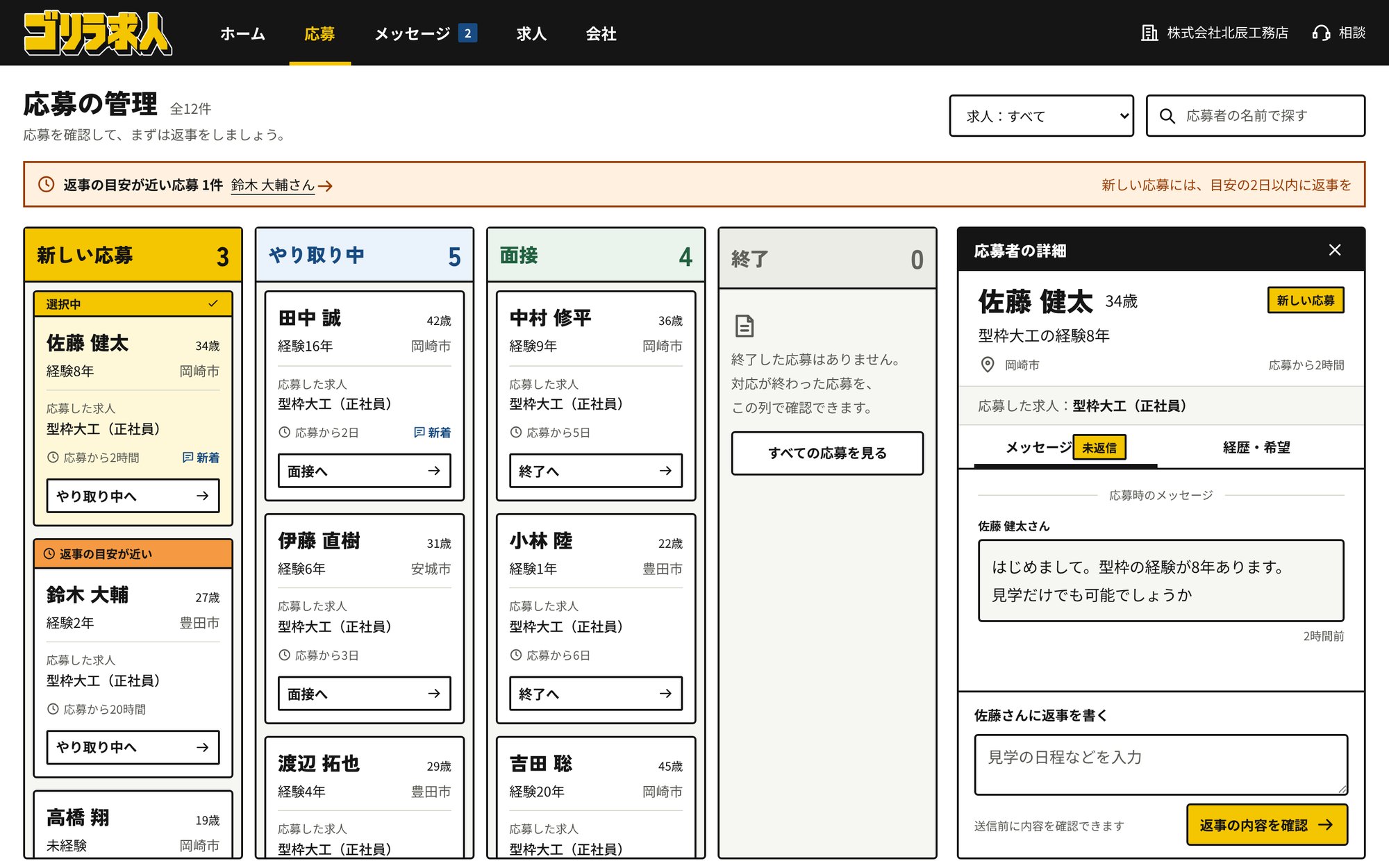Move 中村 修平 to 終了へ
Screen dimensions: 1389x868
[x=596, y=471]
